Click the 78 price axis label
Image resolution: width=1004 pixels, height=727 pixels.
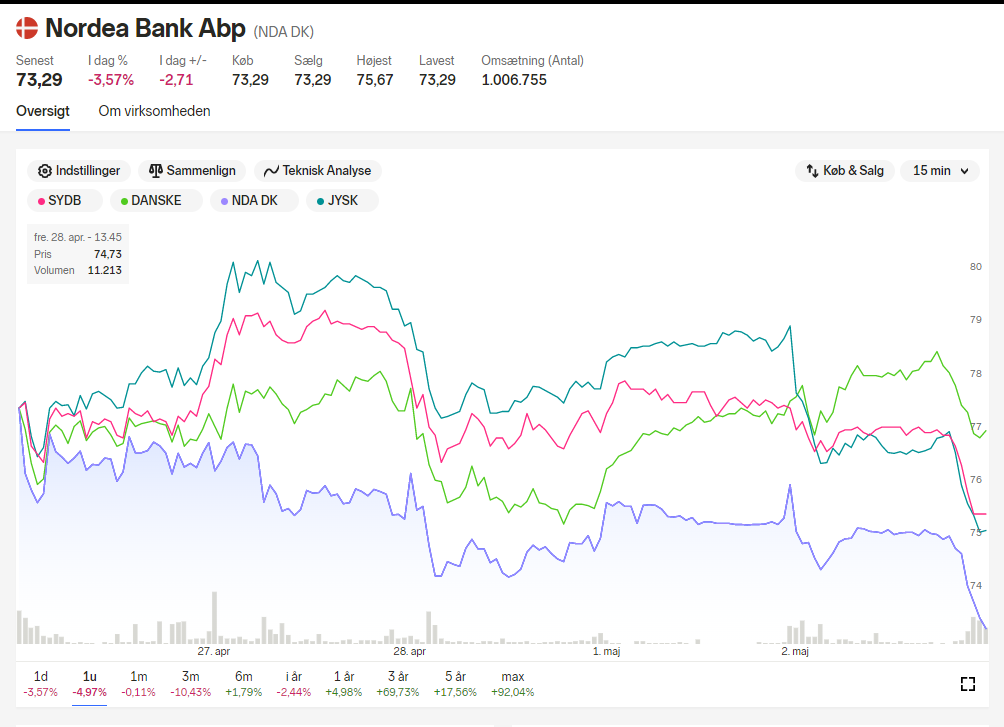[975, 373]
